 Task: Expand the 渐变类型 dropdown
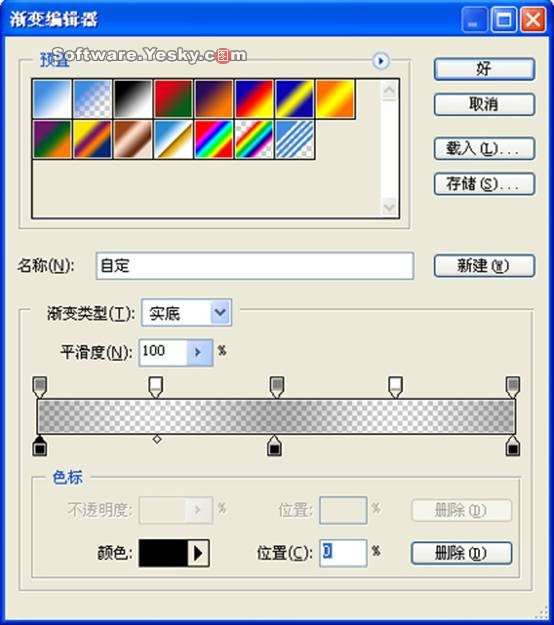220,313
